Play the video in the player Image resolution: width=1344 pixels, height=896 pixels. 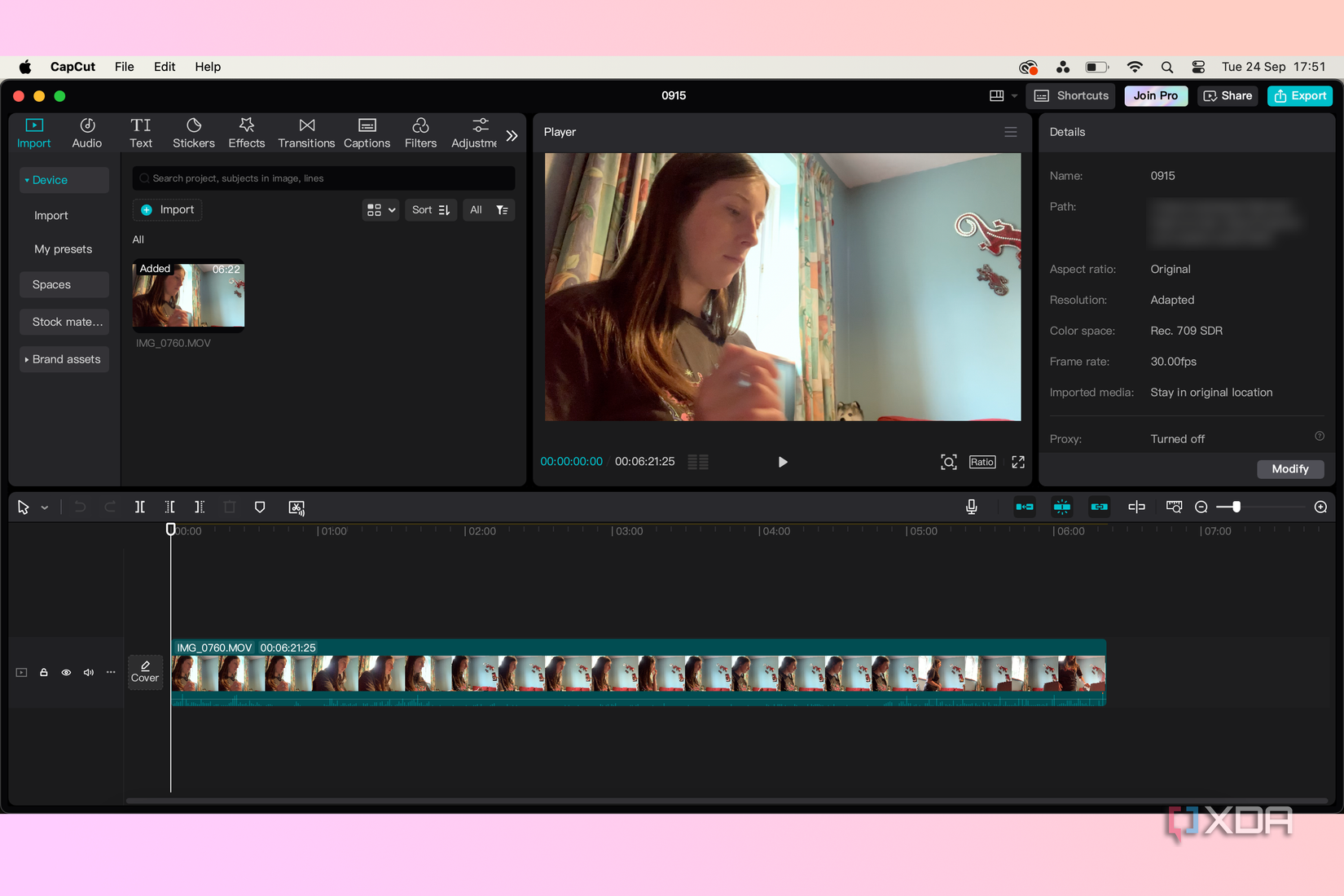point(782,463)
